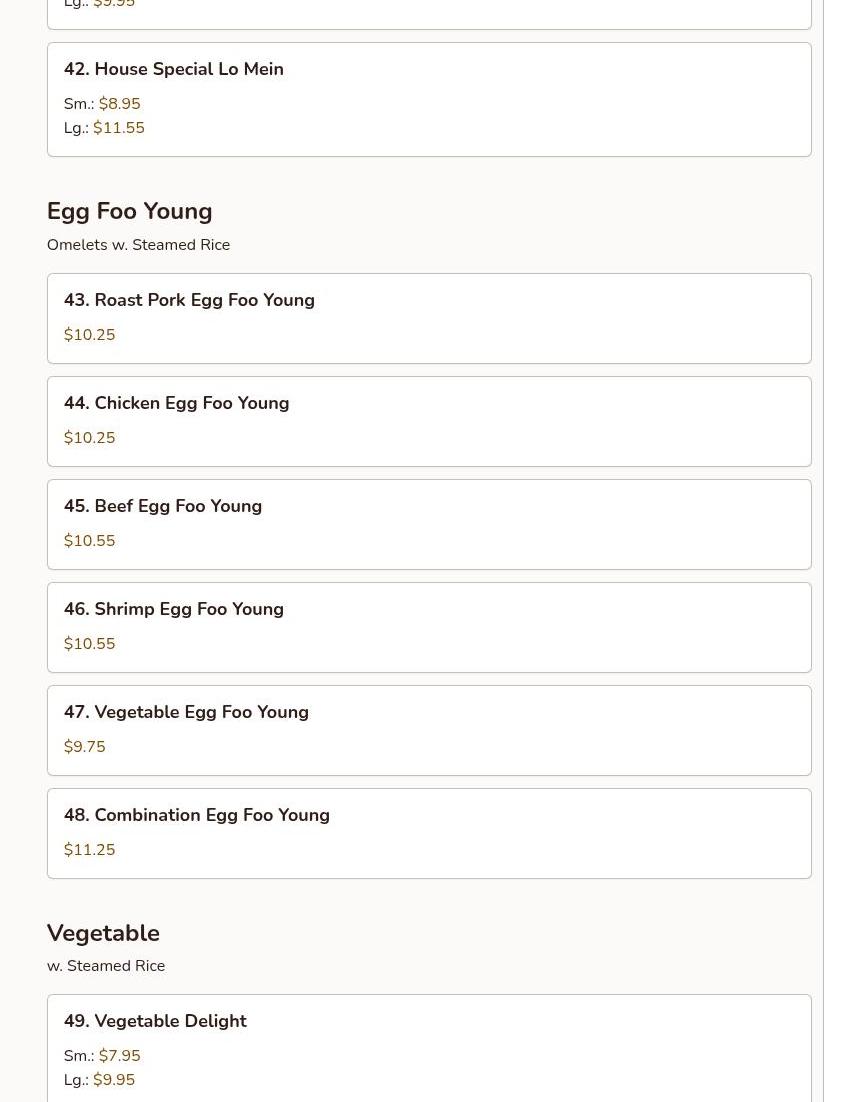This screenshot has width=844, height=1102.
Task: Choose 44. Chicken Egg Foo Young
Action: click(176, 403)
